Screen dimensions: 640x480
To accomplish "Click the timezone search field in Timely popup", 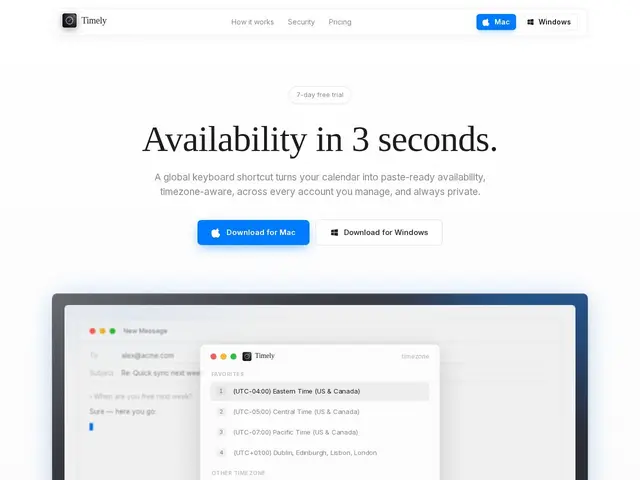I will (x=415, y=356).
